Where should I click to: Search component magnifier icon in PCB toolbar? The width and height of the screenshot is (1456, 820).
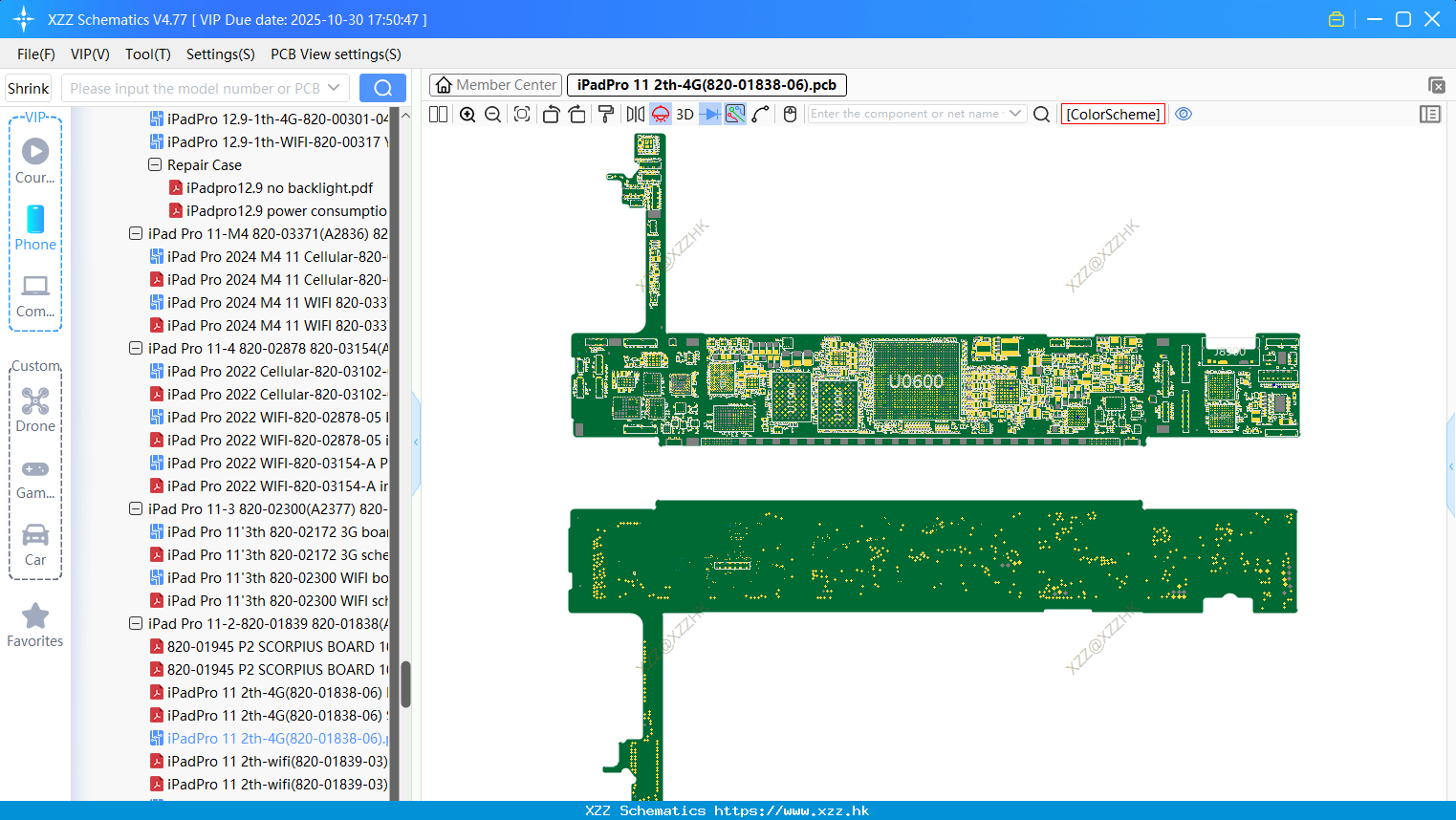click(x=1042, y=114)
